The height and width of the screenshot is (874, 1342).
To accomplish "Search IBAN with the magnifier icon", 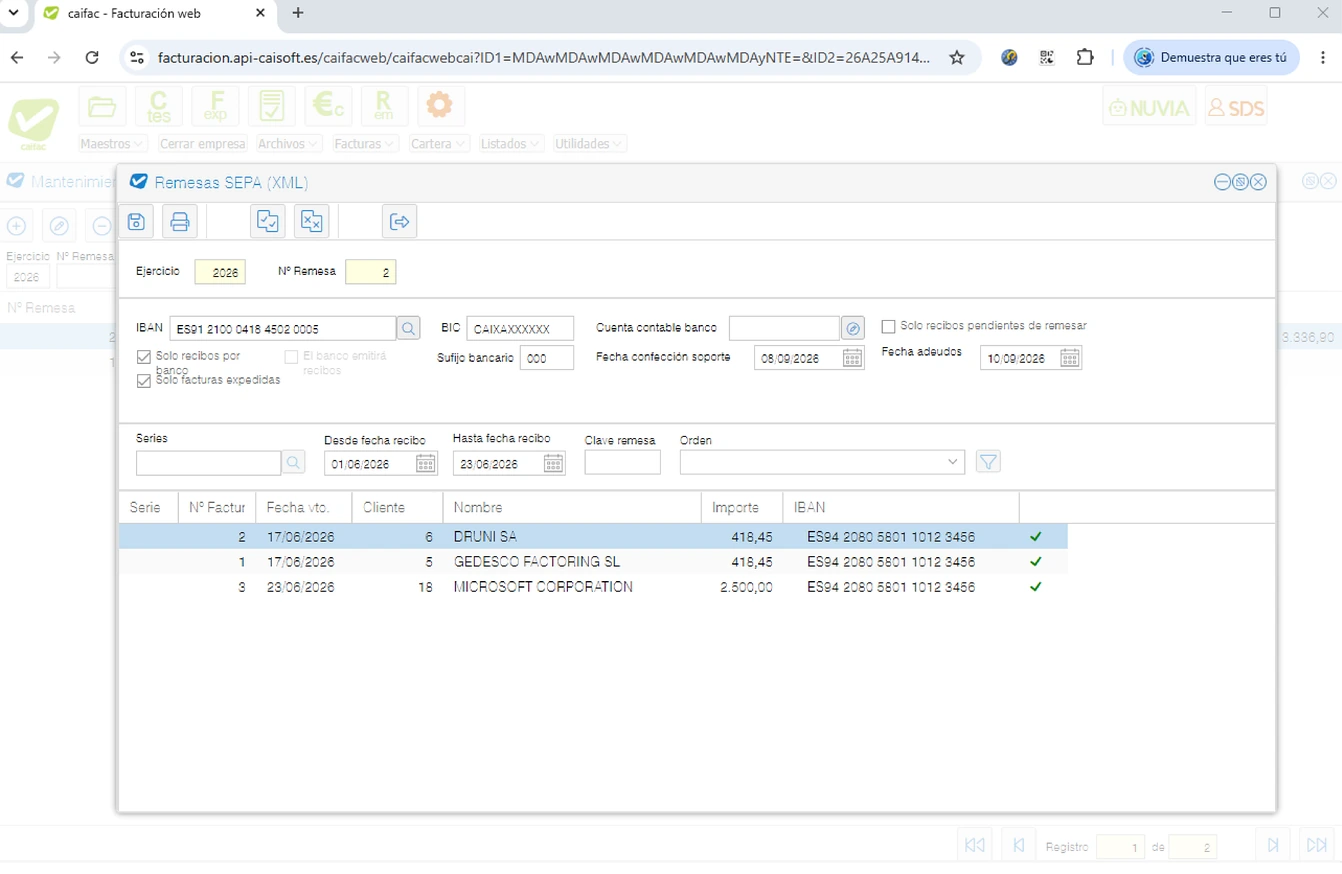I will coord(409,328).
